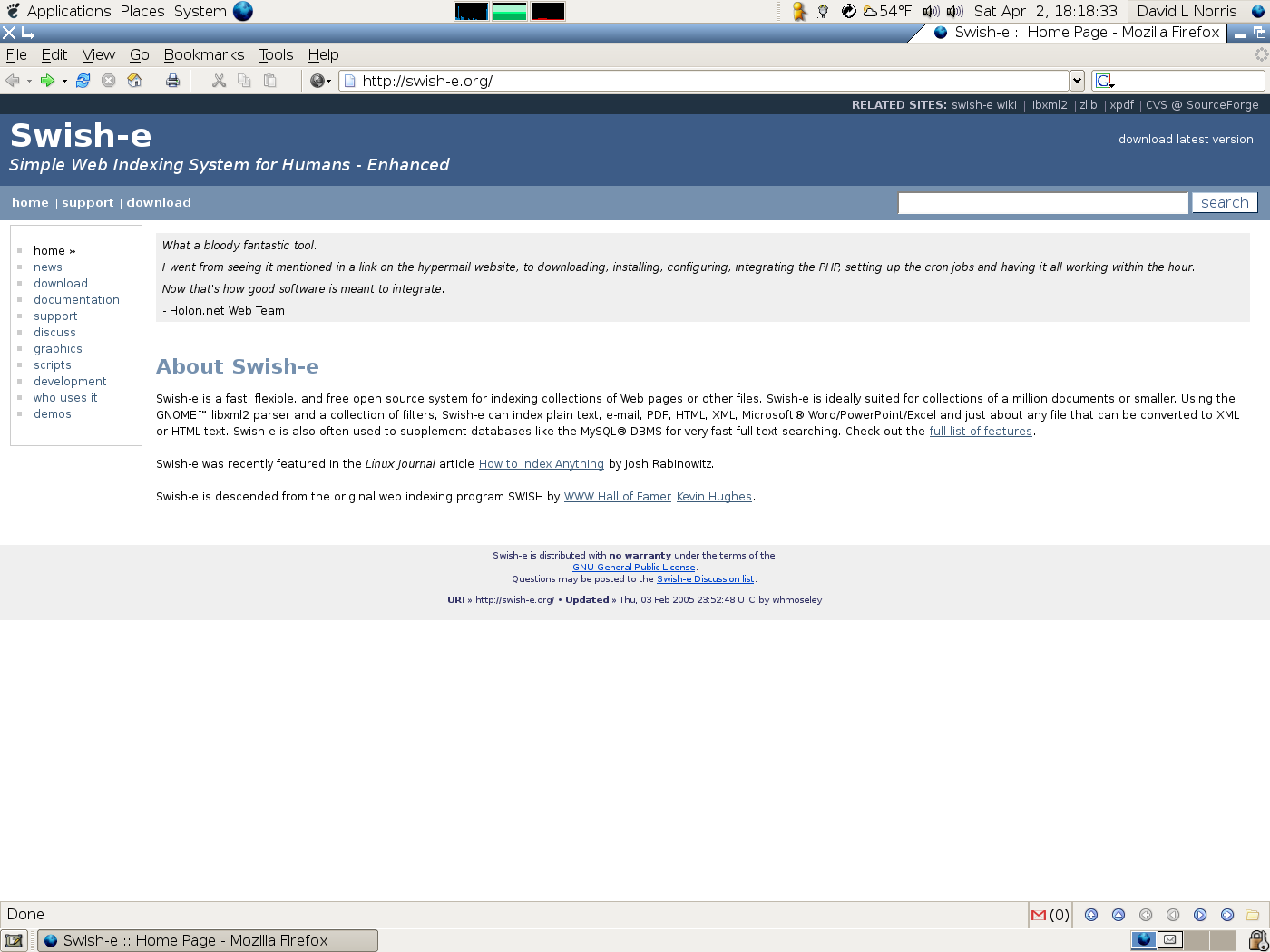
Task: Open the GNOME Places menu
Action: pos(142,11)
